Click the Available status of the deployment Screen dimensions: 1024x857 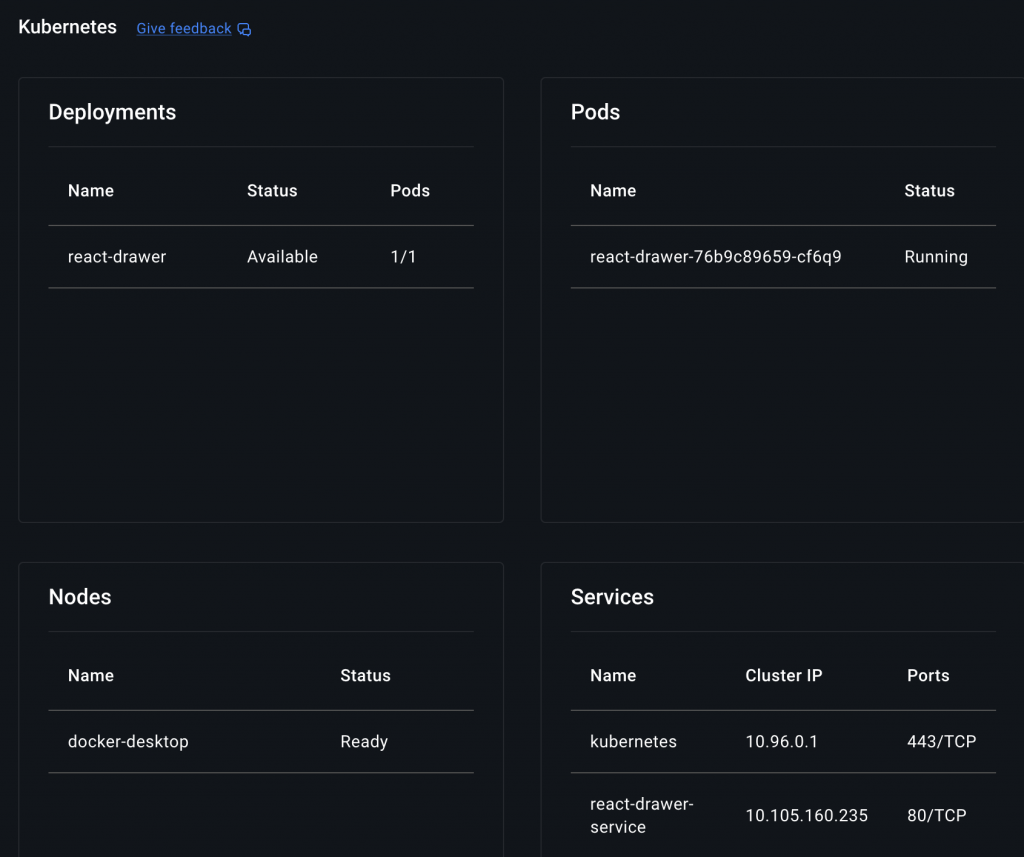coord(282,257)
